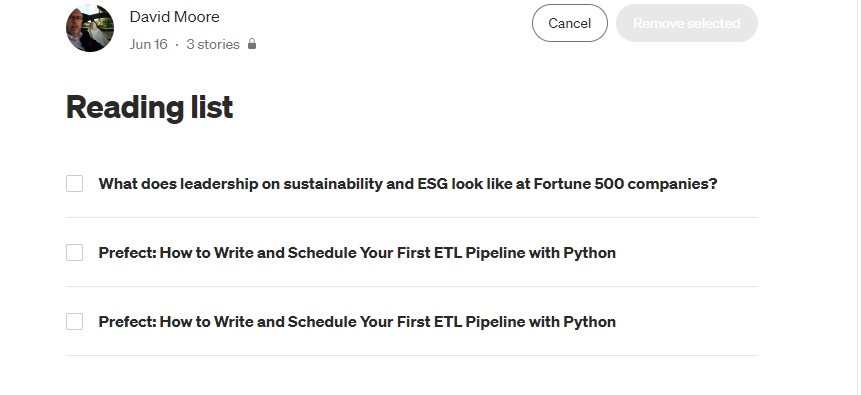861x395 pixels.
Task: Click the divider line under the middle Prefect story
Action: (412, 286)
